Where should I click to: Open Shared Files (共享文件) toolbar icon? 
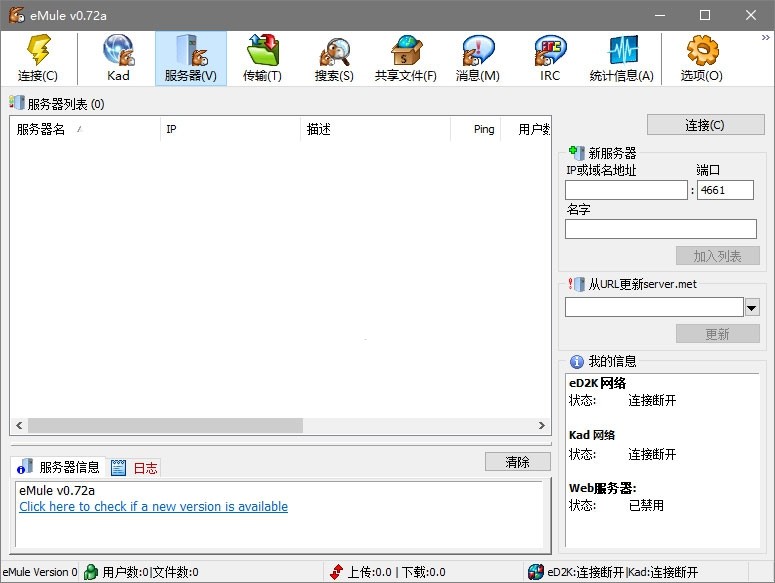406,58
